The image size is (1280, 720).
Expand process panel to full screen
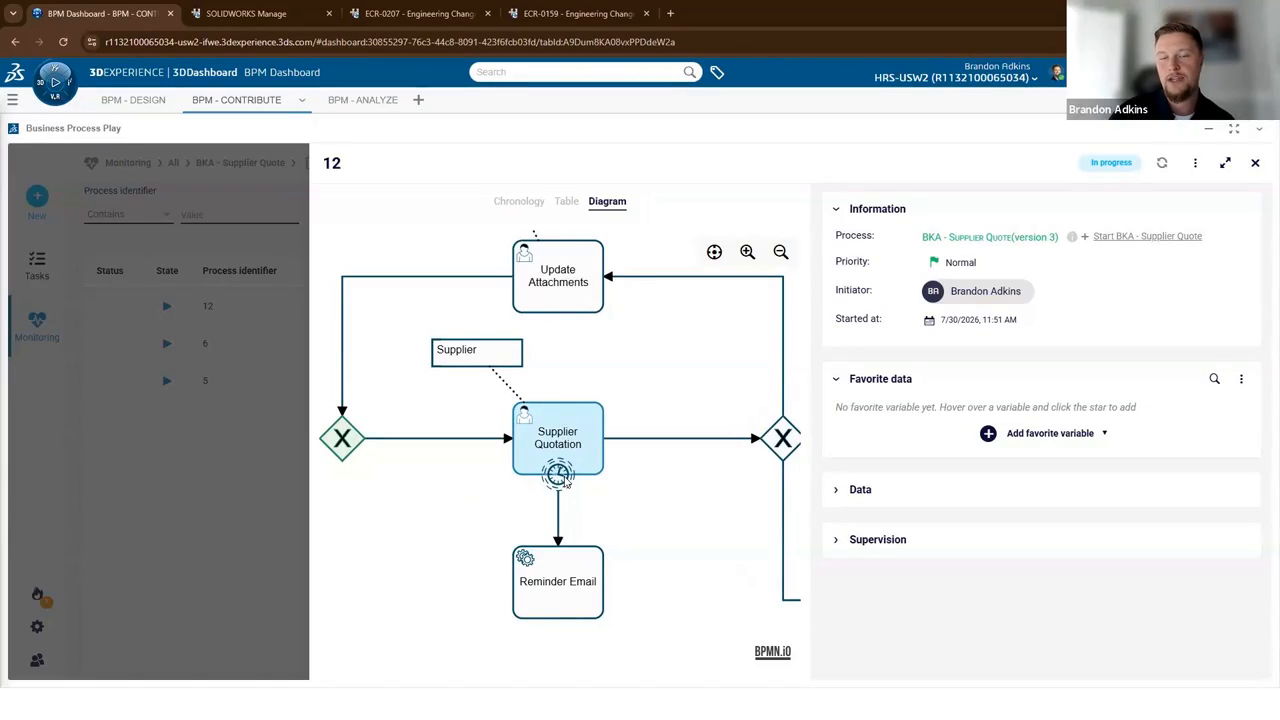point(1225,163)
